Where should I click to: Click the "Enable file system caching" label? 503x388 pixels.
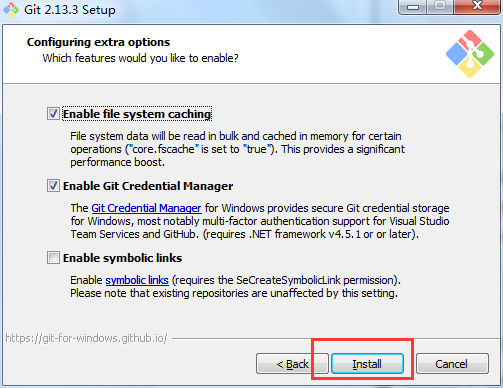click(x=137, y=114)
